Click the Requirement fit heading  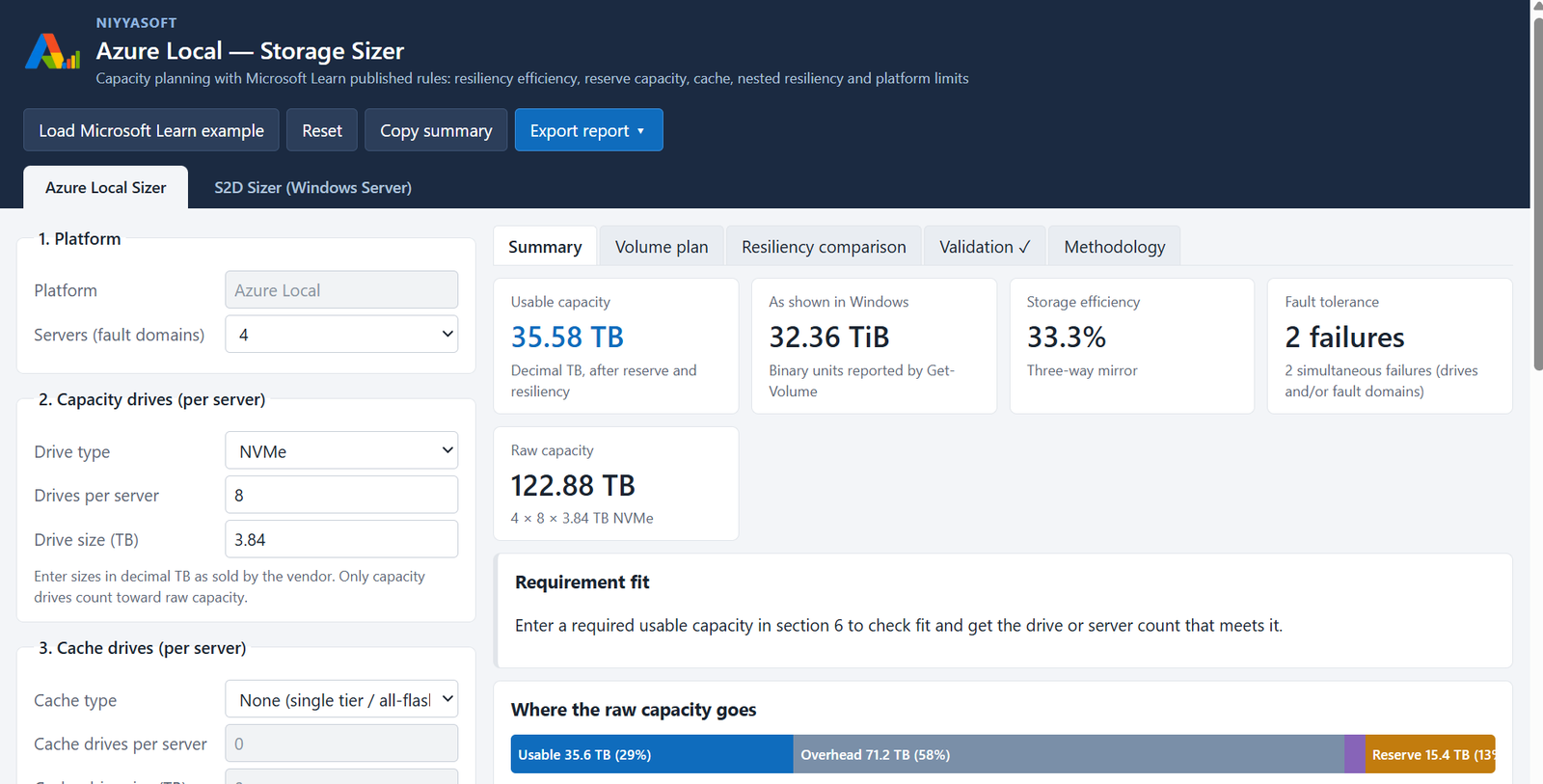[582, 581]
